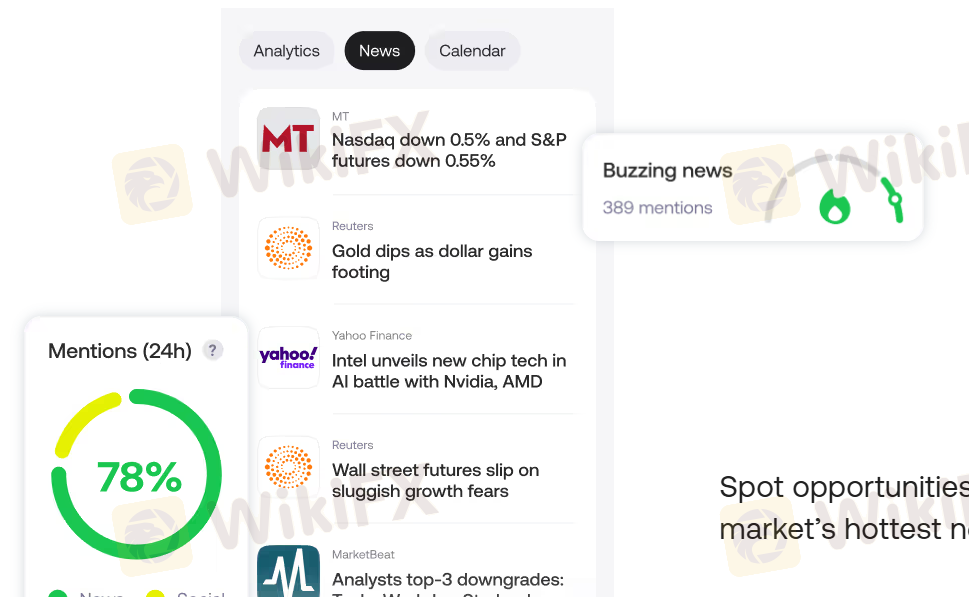
Task: Click the green flame icon in Buzzing news
Action: pos(834,206)
